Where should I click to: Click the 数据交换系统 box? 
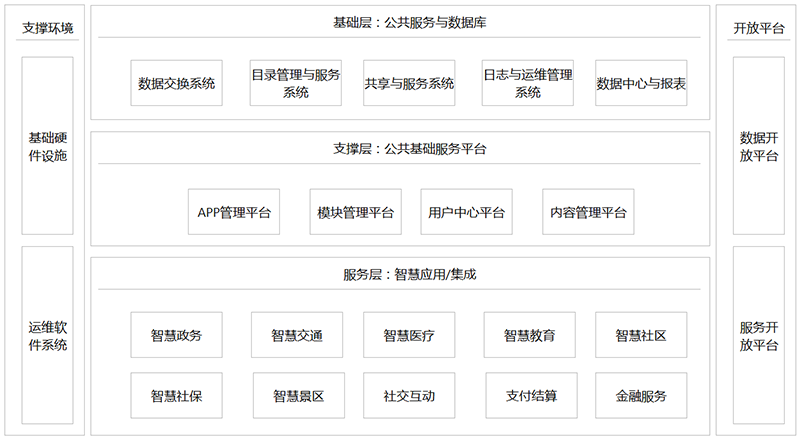coord(176,84)
